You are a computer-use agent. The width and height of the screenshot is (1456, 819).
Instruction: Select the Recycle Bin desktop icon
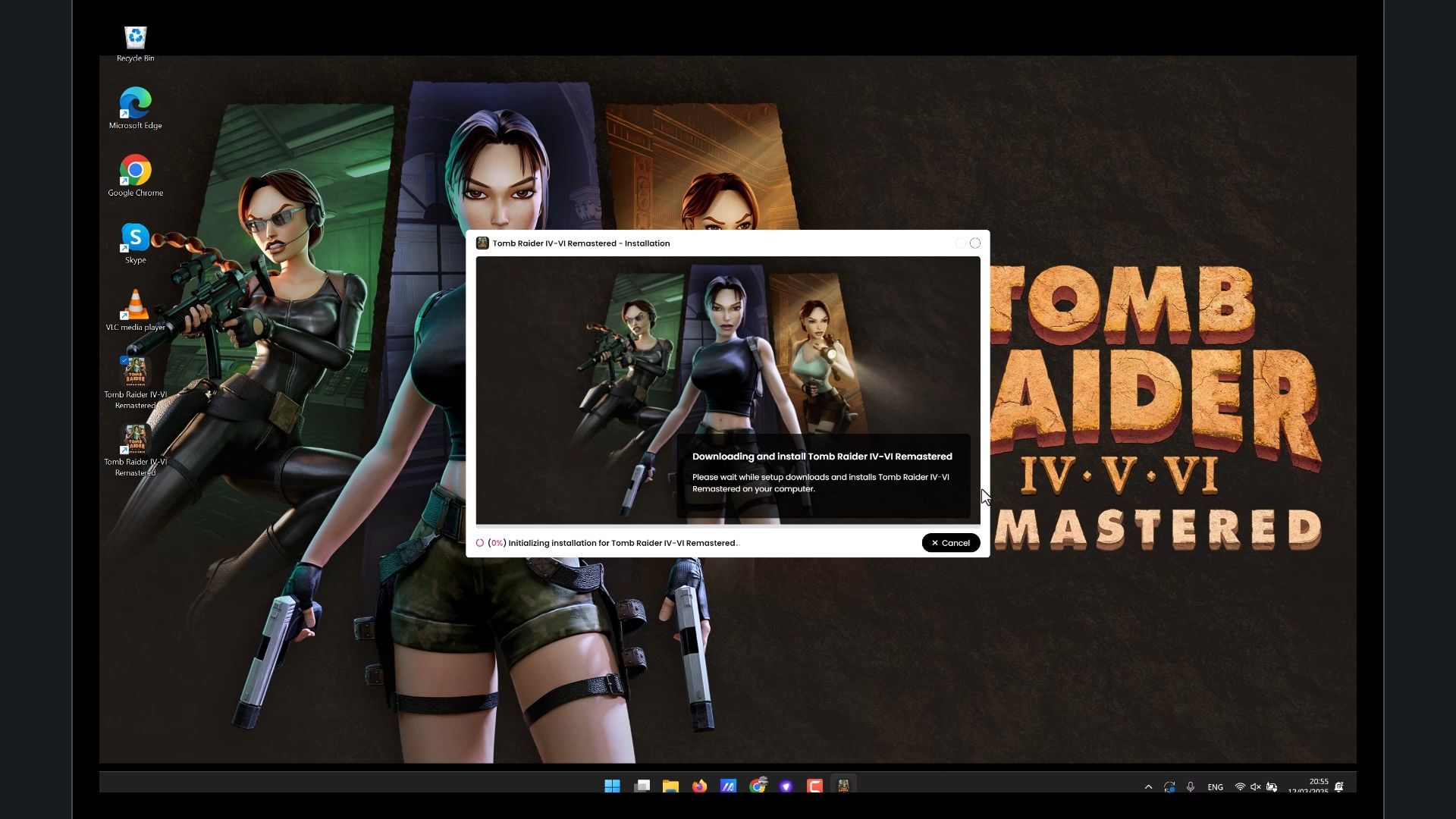pos(135,44)
